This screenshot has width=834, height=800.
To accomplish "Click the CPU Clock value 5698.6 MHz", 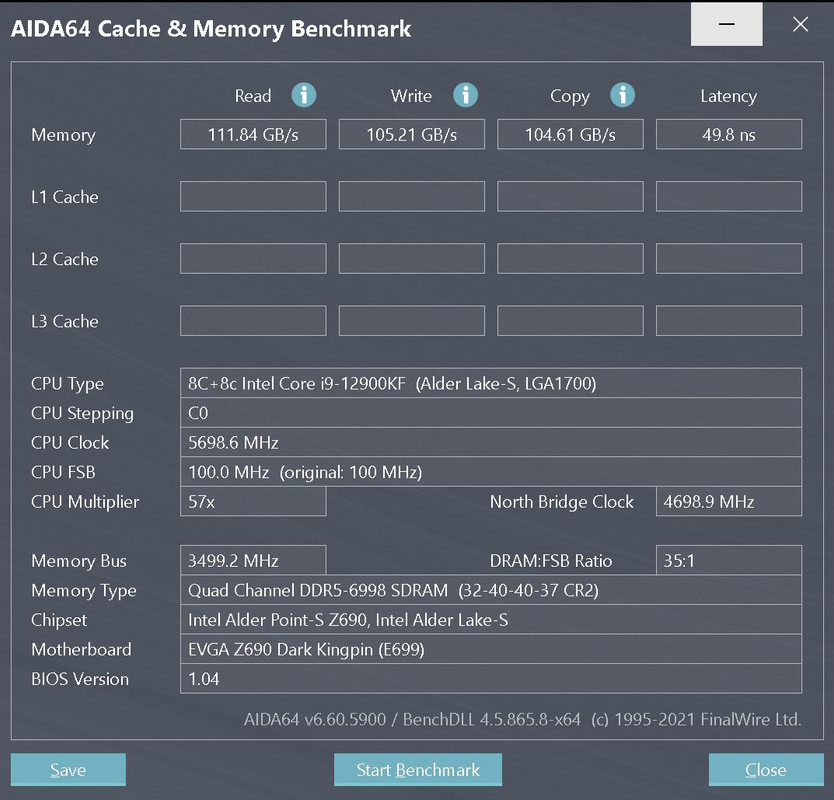I will 491,442.
